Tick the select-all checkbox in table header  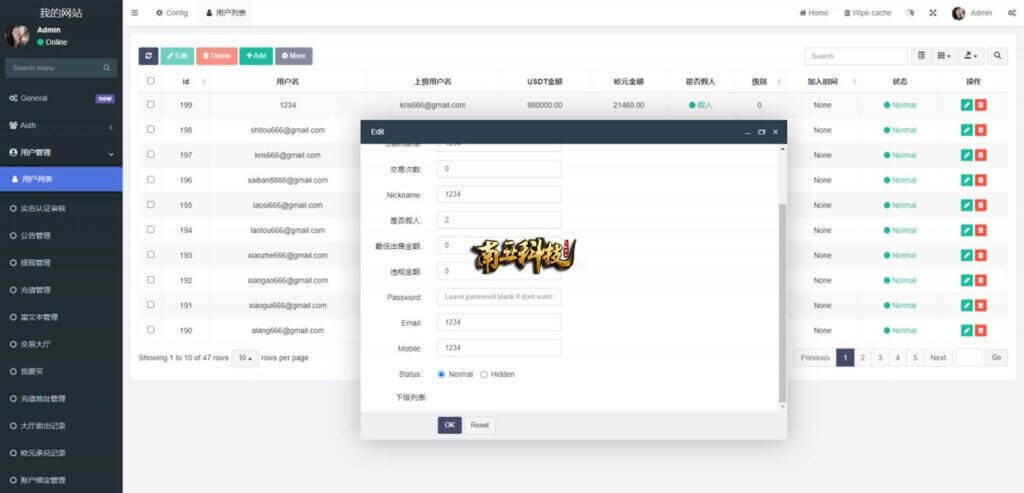click(151, 81)
